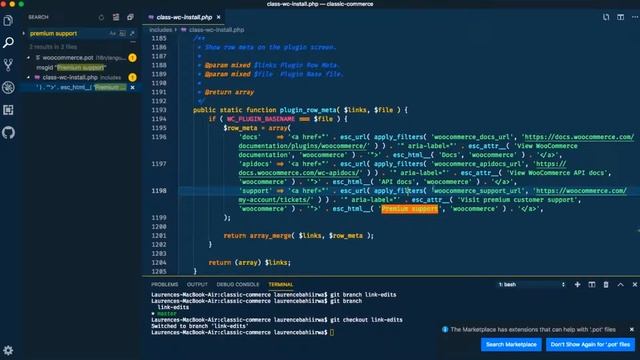Viewport: 640px width, 360px height.
Task: Open the Debug view in activity bar
Action: (x=8, y=87)
